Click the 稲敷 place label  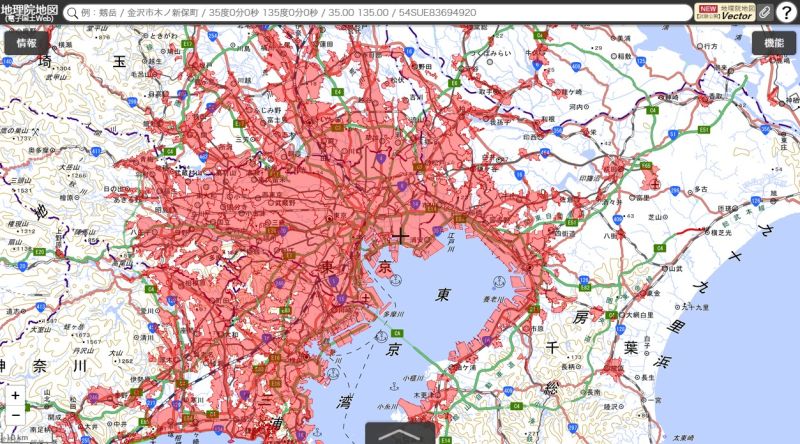tap(624, 57)
